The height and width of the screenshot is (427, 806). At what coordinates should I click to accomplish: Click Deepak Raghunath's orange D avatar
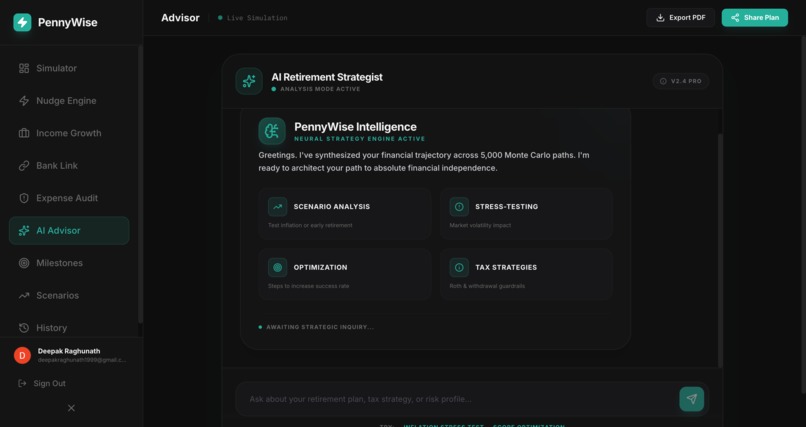(22, 355)
